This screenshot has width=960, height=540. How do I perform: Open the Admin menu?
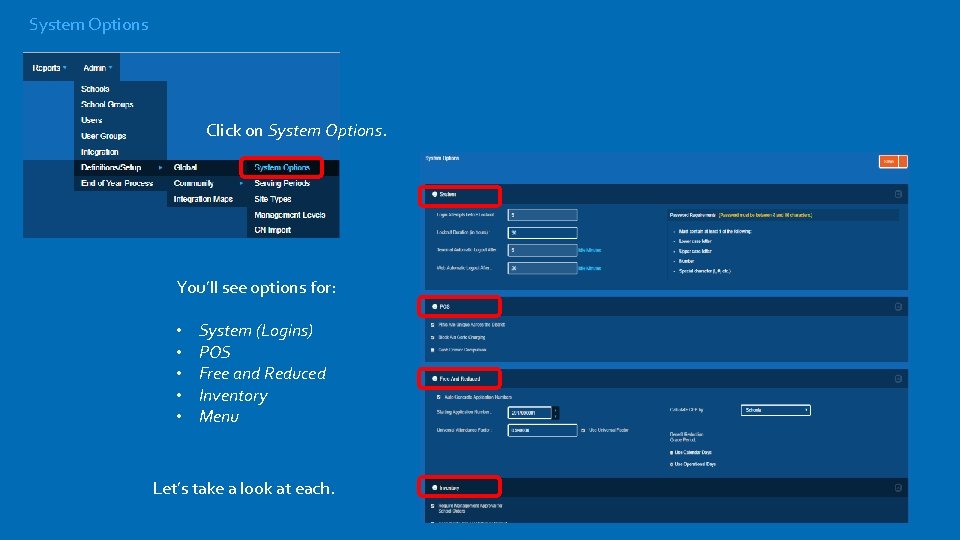click(x=97, y=68)
